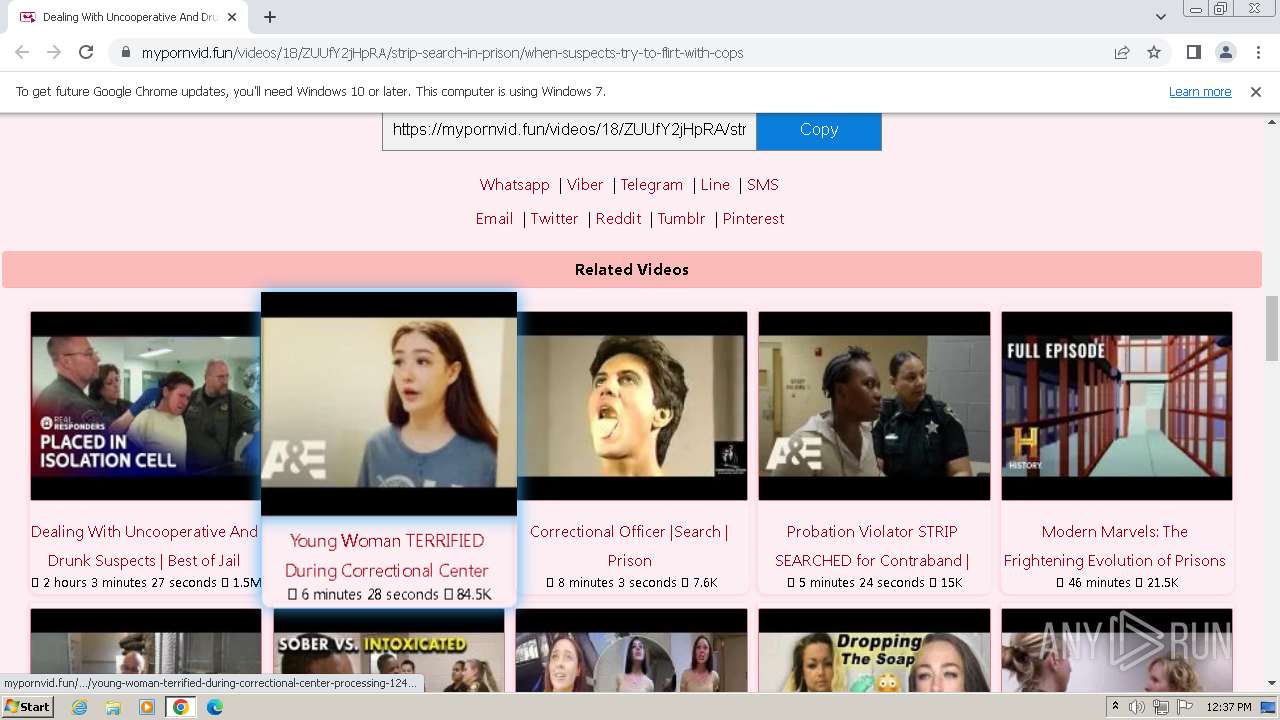Open the 'Placed in Isolation Cell' thumbnail

(145, 406)
